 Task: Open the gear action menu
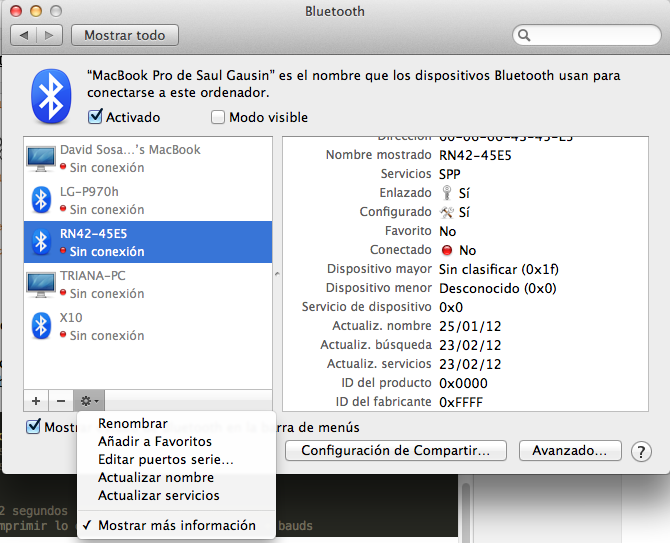[89, 401]
